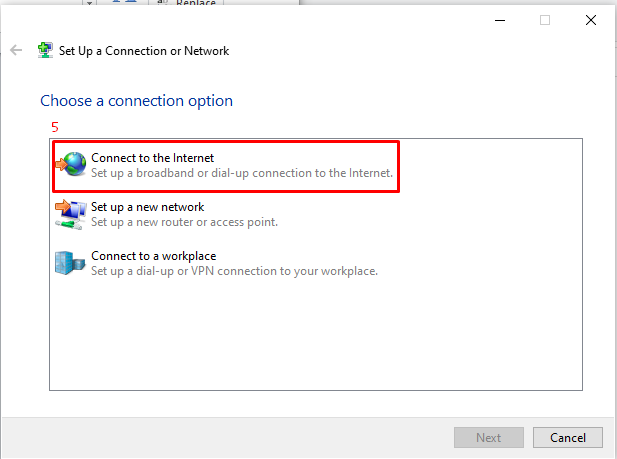This screenshot has height=459, width=617.
Task: Select the dial-up or VPN connection description
Action: pos(235,271)
